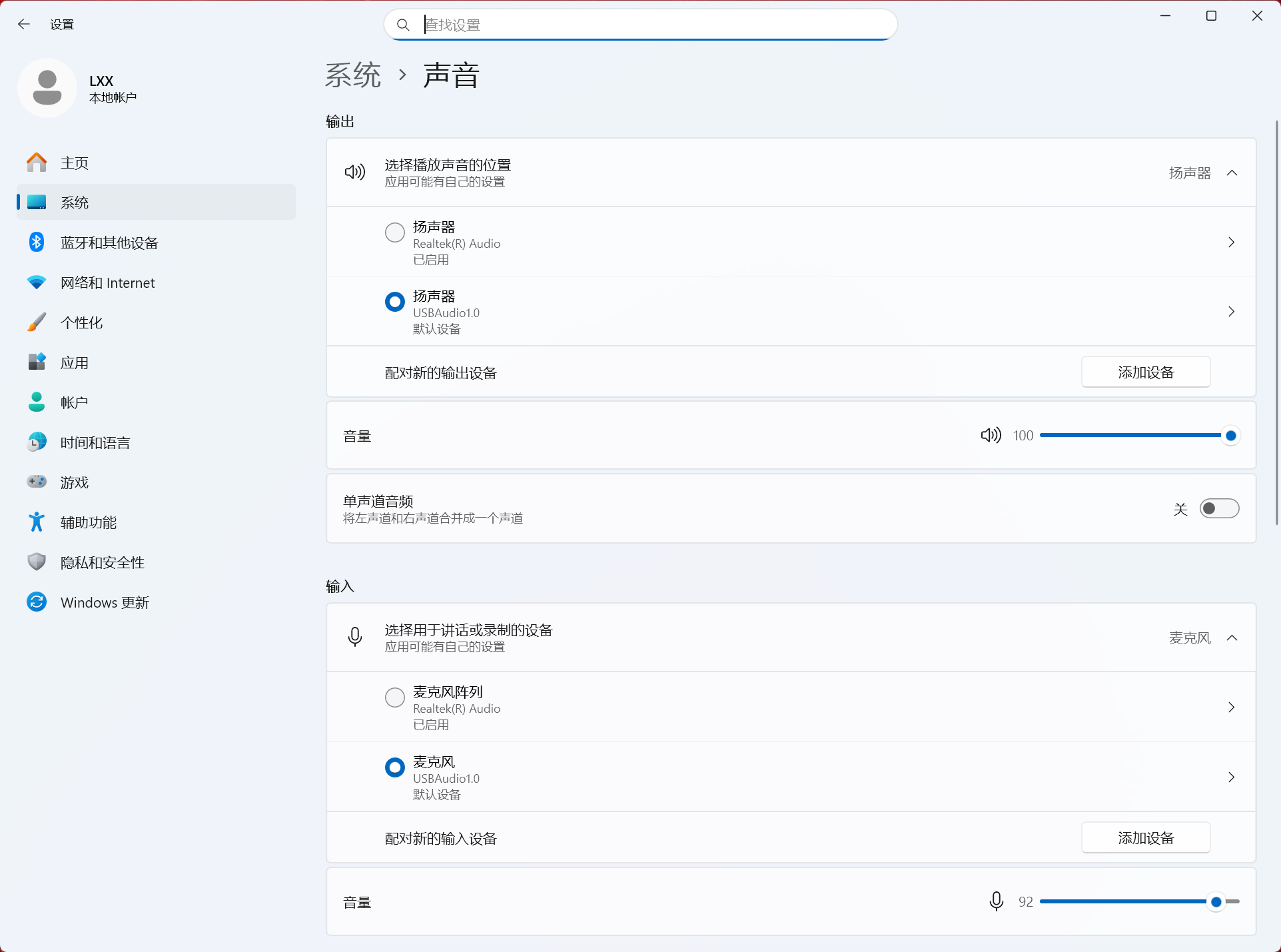This screenshot has height=952, width=1281.
Task: Select USBAudio1.0 麦克风 radio button
Action: (x=395, y=767)
